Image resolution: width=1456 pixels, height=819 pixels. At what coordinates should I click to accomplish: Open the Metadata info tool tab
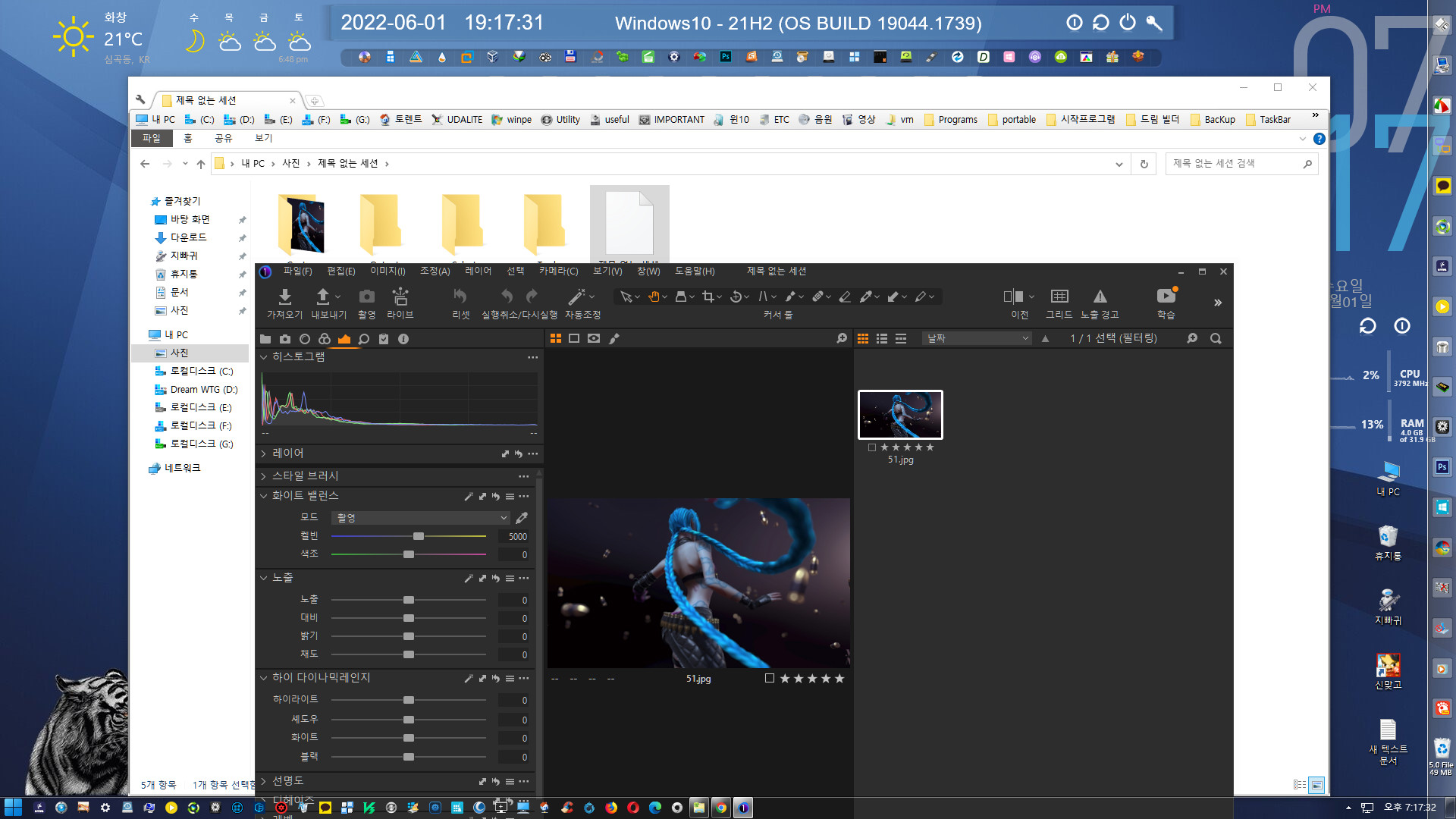point(403,339)
